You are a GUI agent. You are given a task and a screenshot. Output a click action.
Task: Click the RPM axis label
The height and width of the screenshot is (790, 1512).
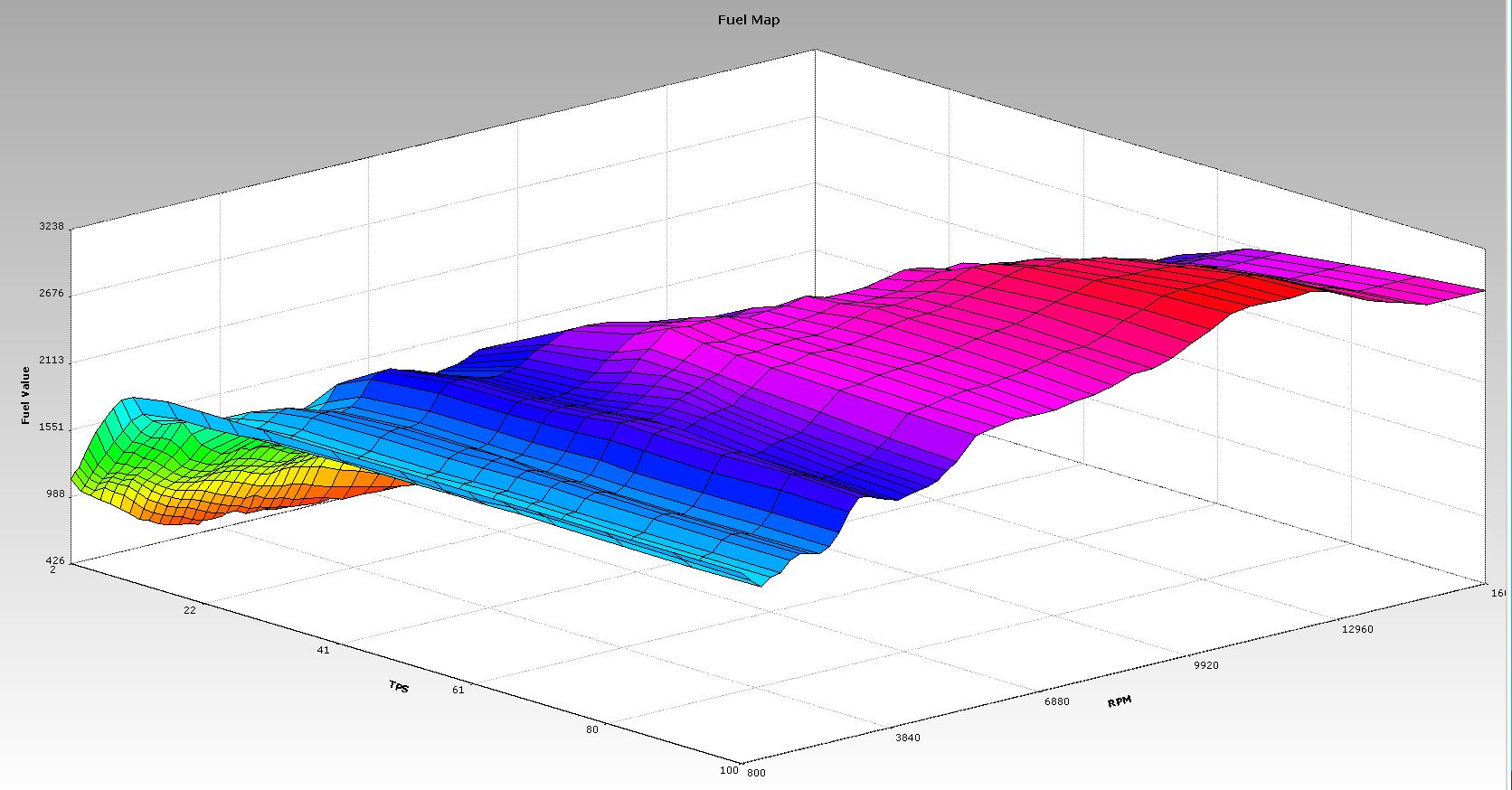pos(1119,701)
